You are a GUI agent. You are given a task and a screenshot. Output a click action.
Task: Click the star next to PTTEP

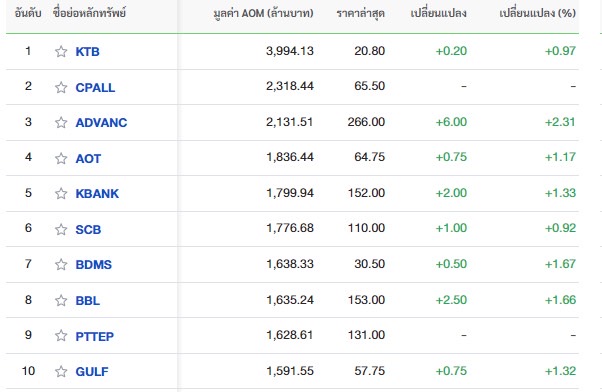point(61,336)
